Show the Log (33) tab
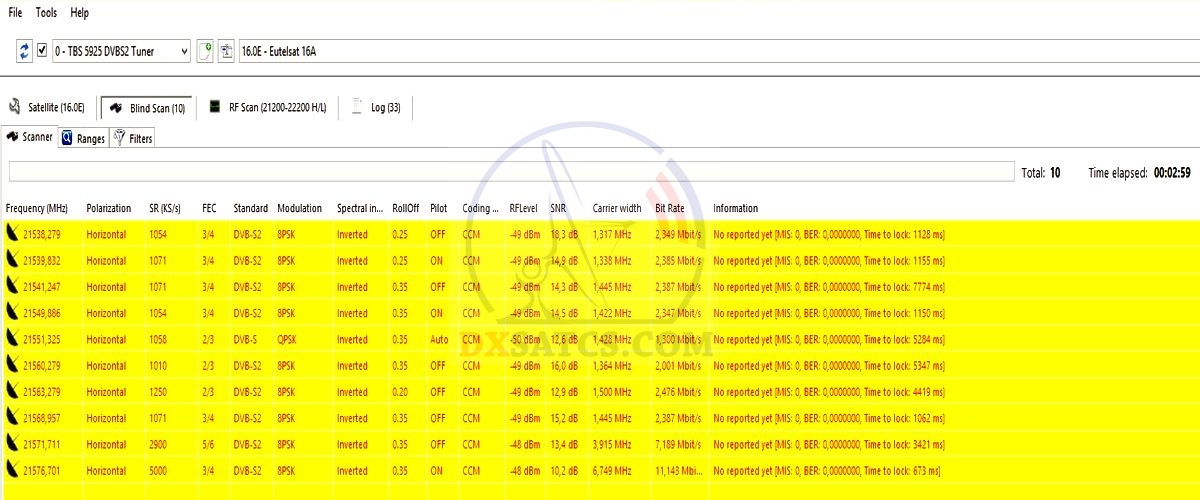Screen dimensions: 1200x500 coord(376,108)
